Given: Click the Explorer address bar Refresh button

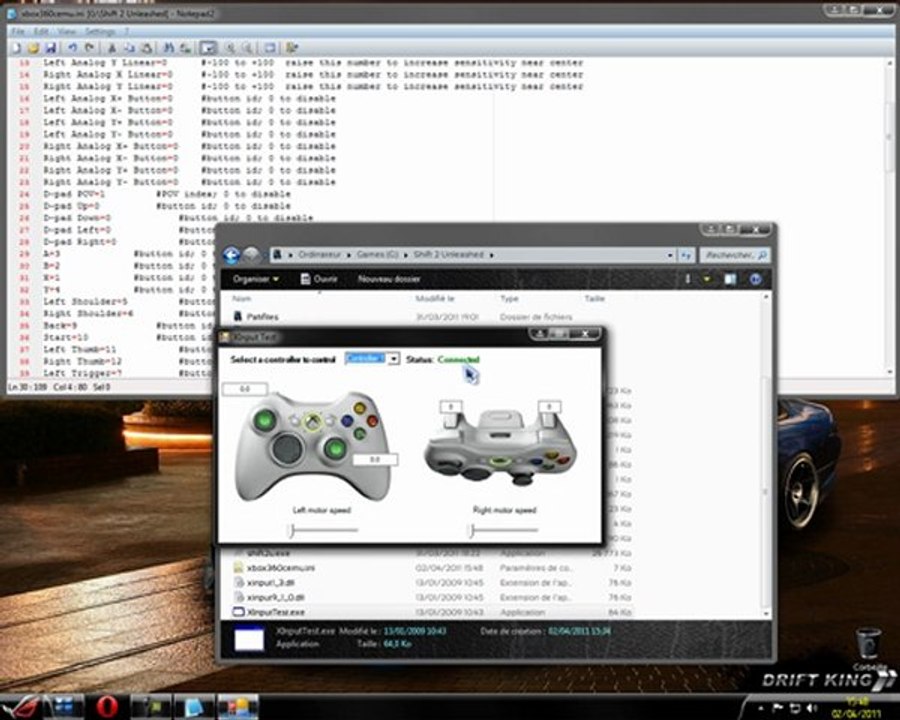Looking at the screenshot, I should 686,255.
